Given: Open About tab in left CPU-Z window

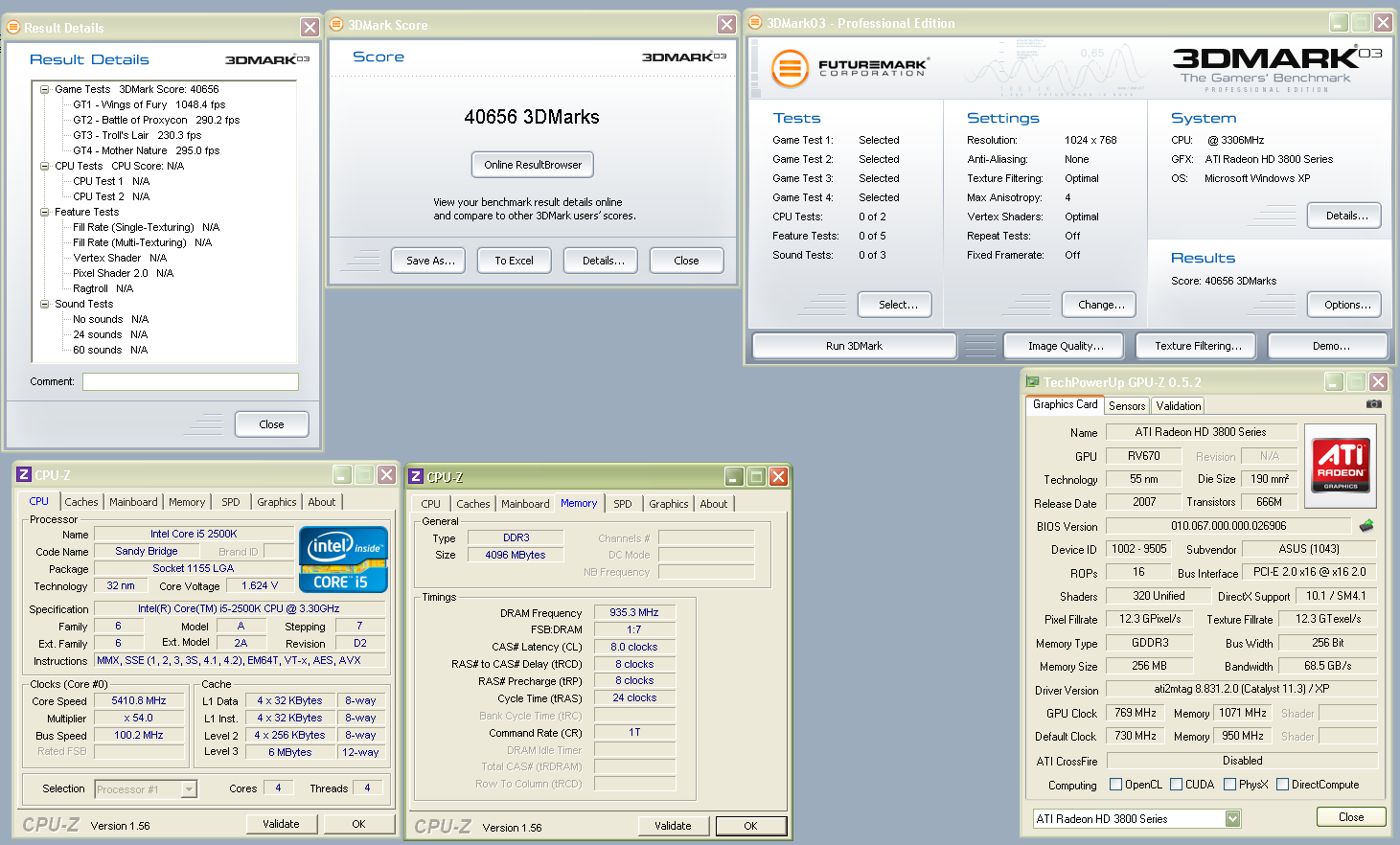Looking at the screenshot, I should (x=322, y=501).
